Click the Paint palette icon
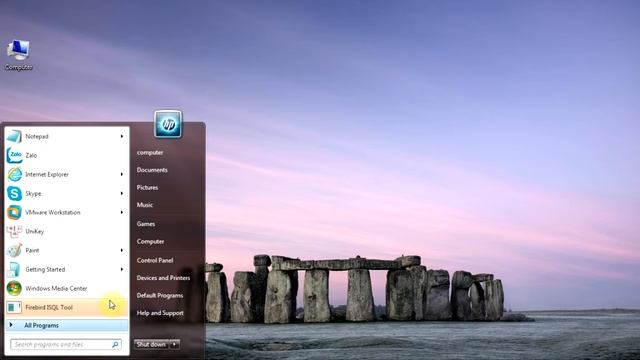The height and width of the screenshot is (360, 640). point(14,250)
